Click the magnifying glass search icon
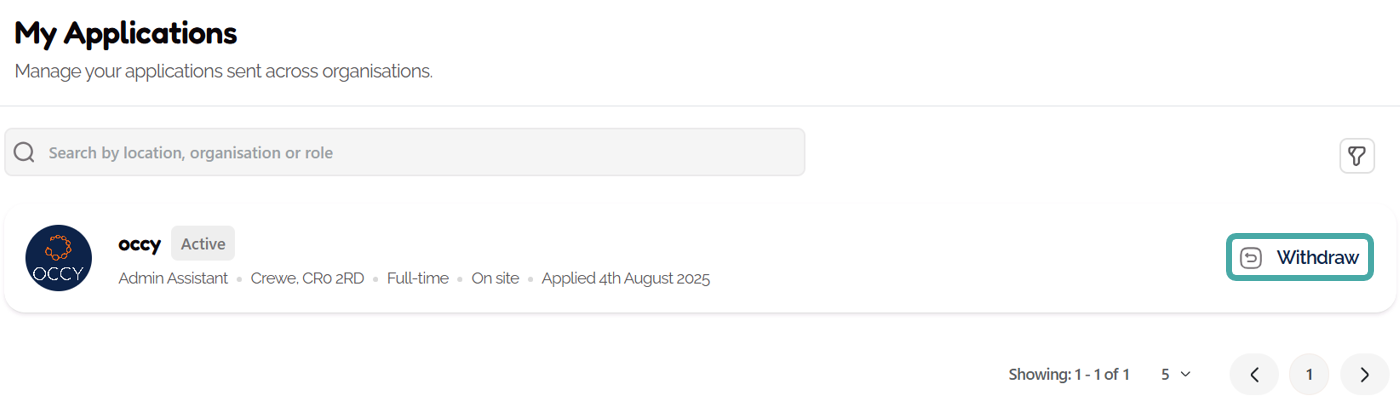Viewport: 1400px width, 404px height. (x=25, y=153)
